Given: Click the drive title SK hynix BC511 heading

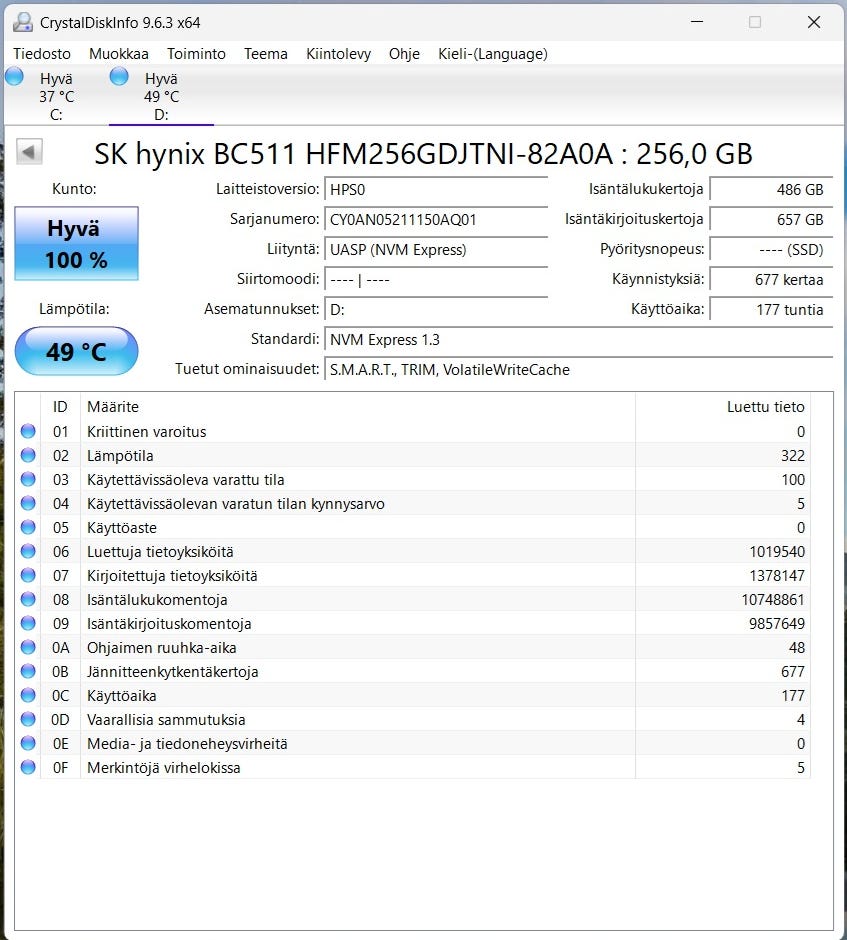Looking at the screenshot, I should click(x=423, y=154).
